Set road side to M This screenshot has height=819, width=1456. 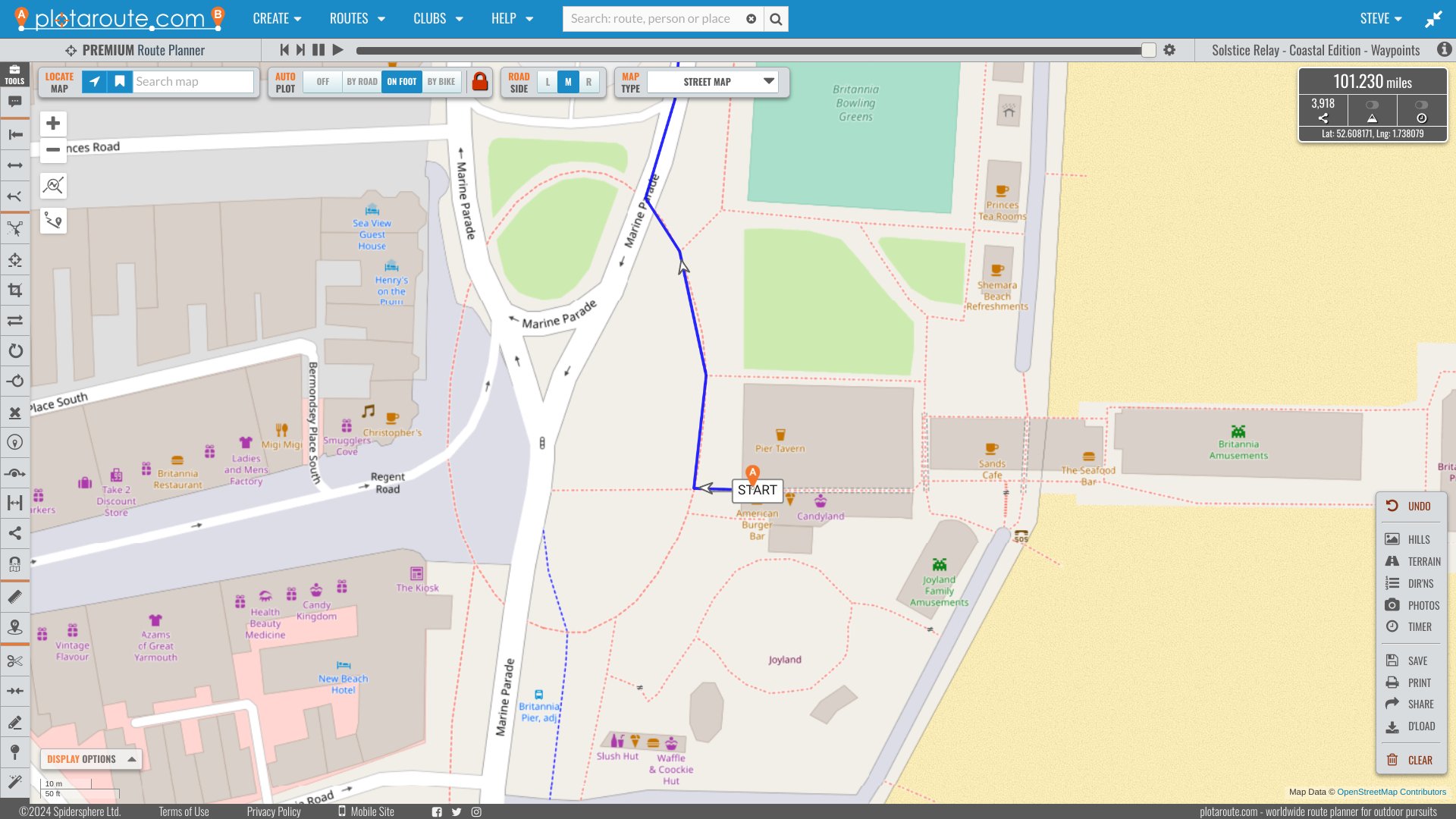point(568,82)
